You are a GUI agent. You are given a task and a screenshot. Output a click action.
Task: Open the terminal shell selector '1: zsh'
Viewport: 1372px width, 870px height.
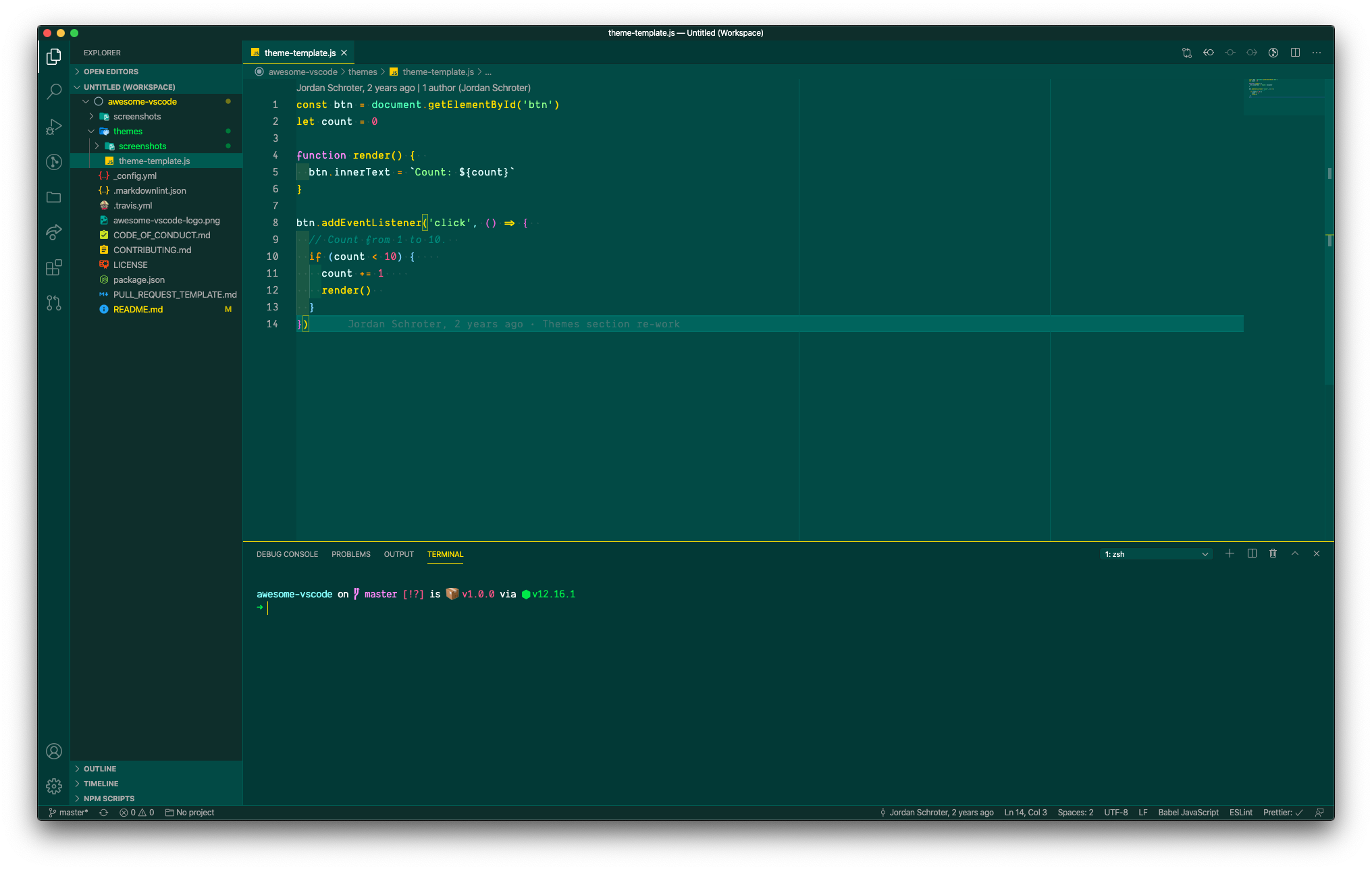coord(1156,554)
